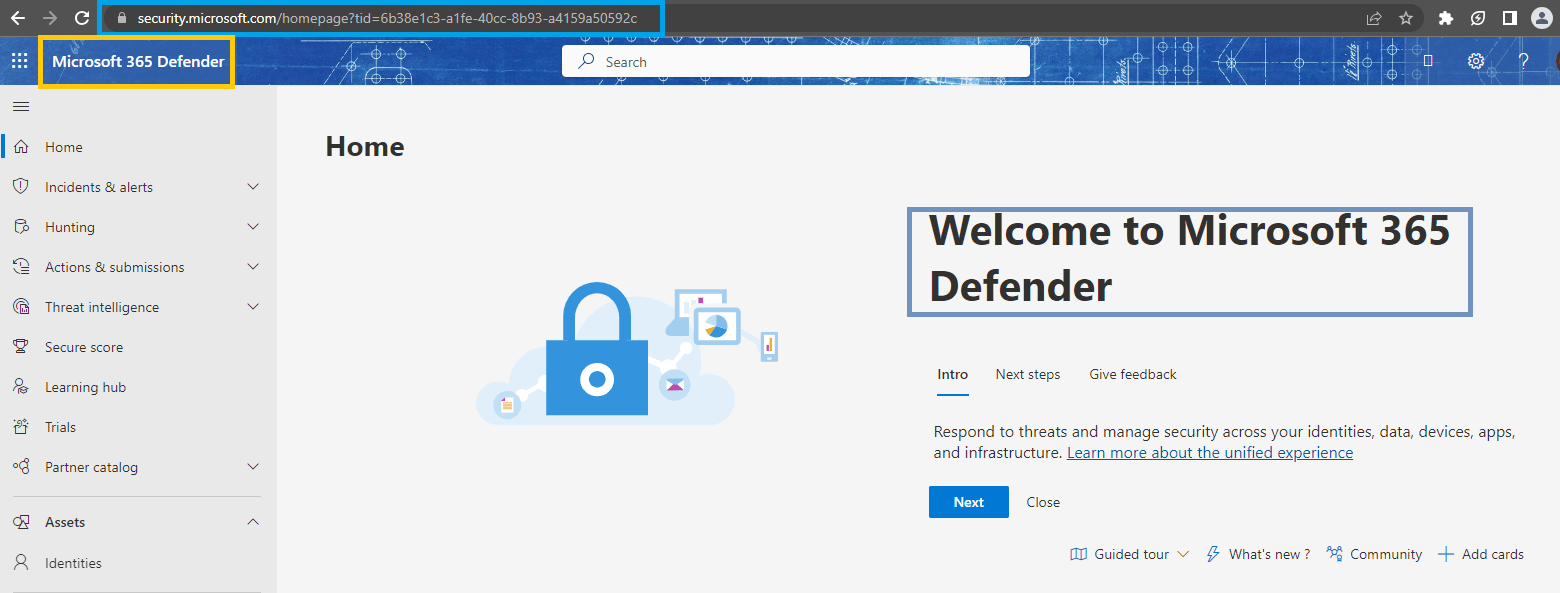This screenshot has height=593, width=1560.
Task: Follow the unified experience learn more link
Action: 1209,452
